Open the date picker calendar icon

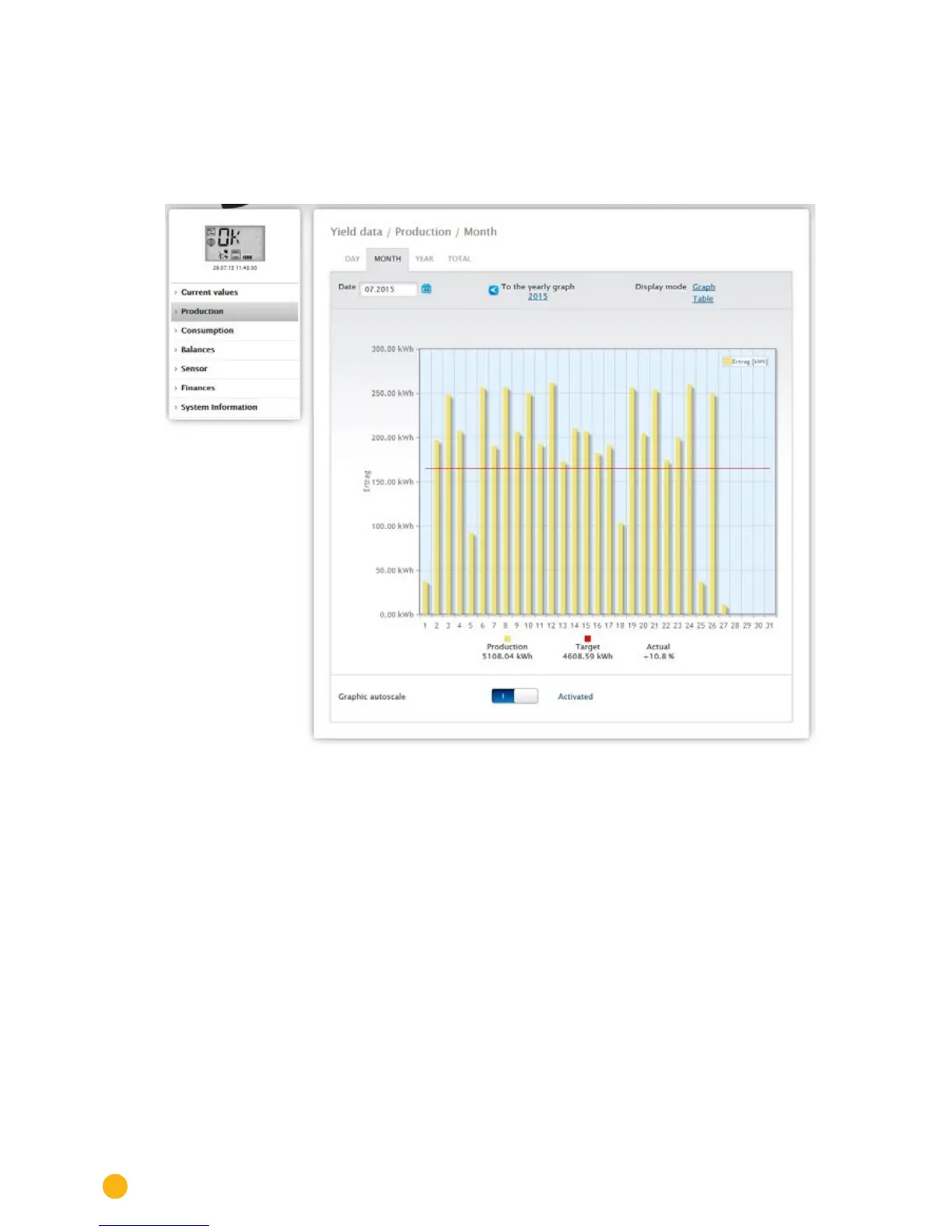(x=426, y=289)
